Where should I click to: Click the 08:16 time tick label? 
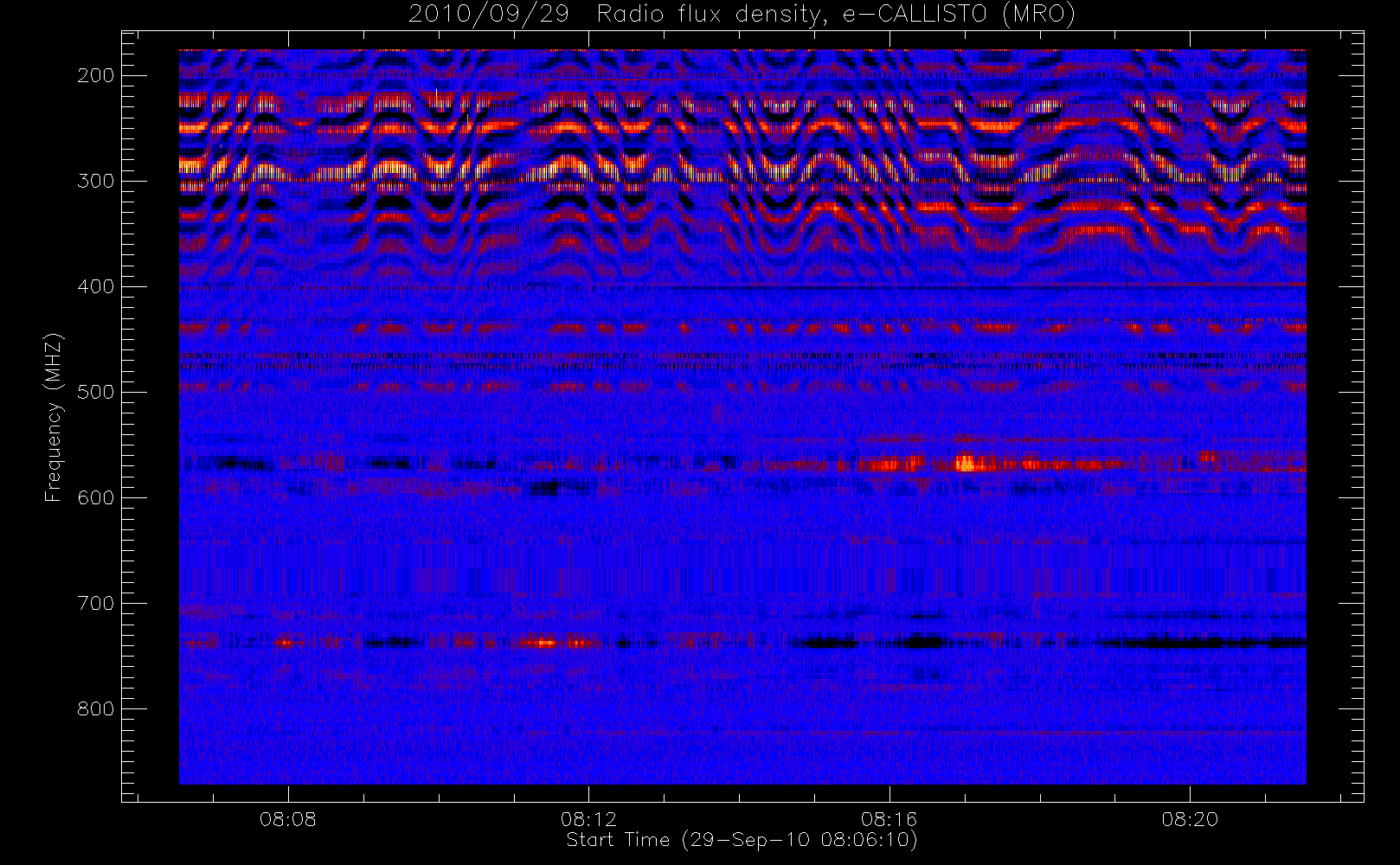click(x=889, y=819)
